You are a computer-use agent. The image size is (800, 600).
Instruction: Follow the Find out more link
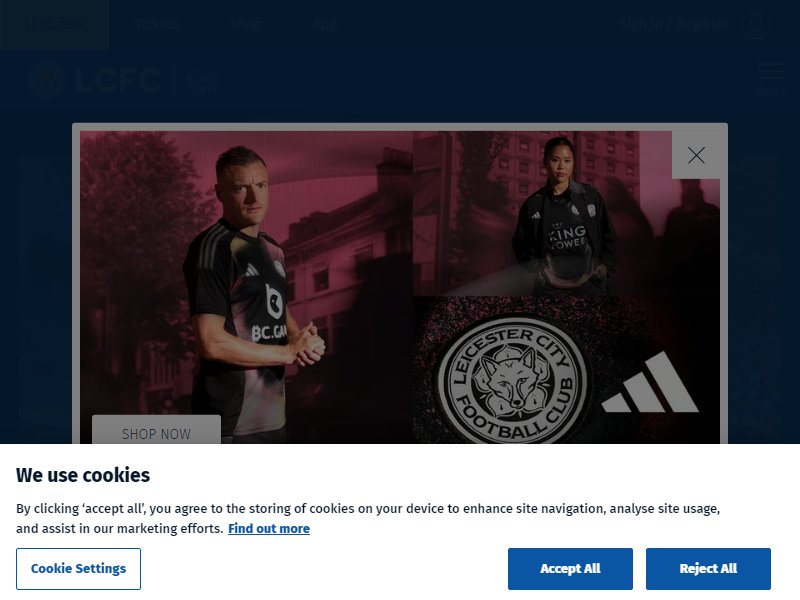269,529
